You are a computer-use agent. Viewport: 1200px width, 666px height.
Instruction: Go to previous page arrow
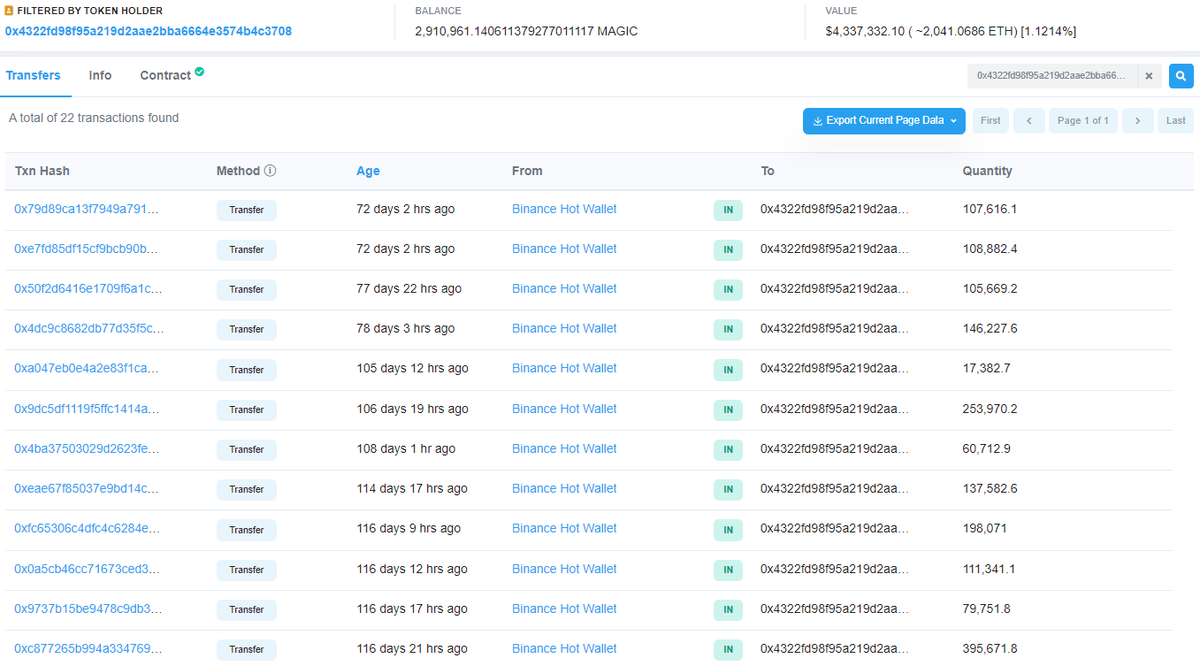point(1029,121)
